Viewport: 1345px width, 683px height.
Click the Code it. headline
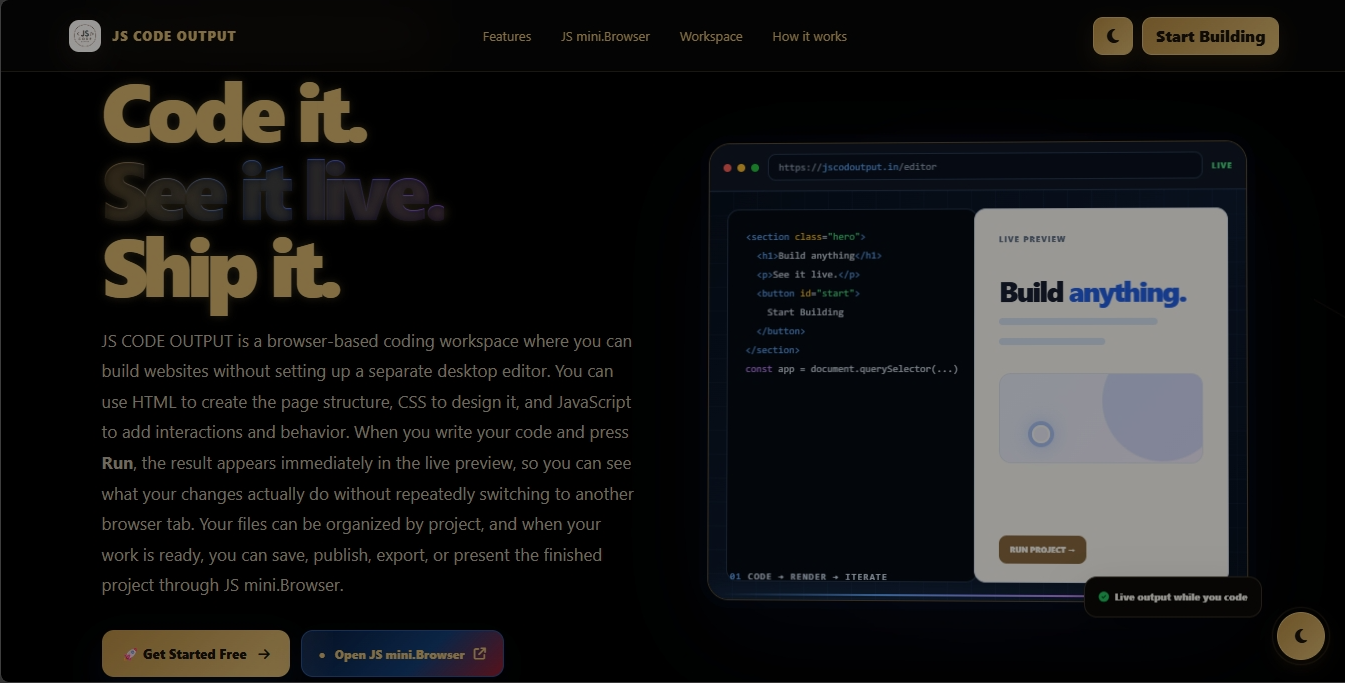click(235, 115)
